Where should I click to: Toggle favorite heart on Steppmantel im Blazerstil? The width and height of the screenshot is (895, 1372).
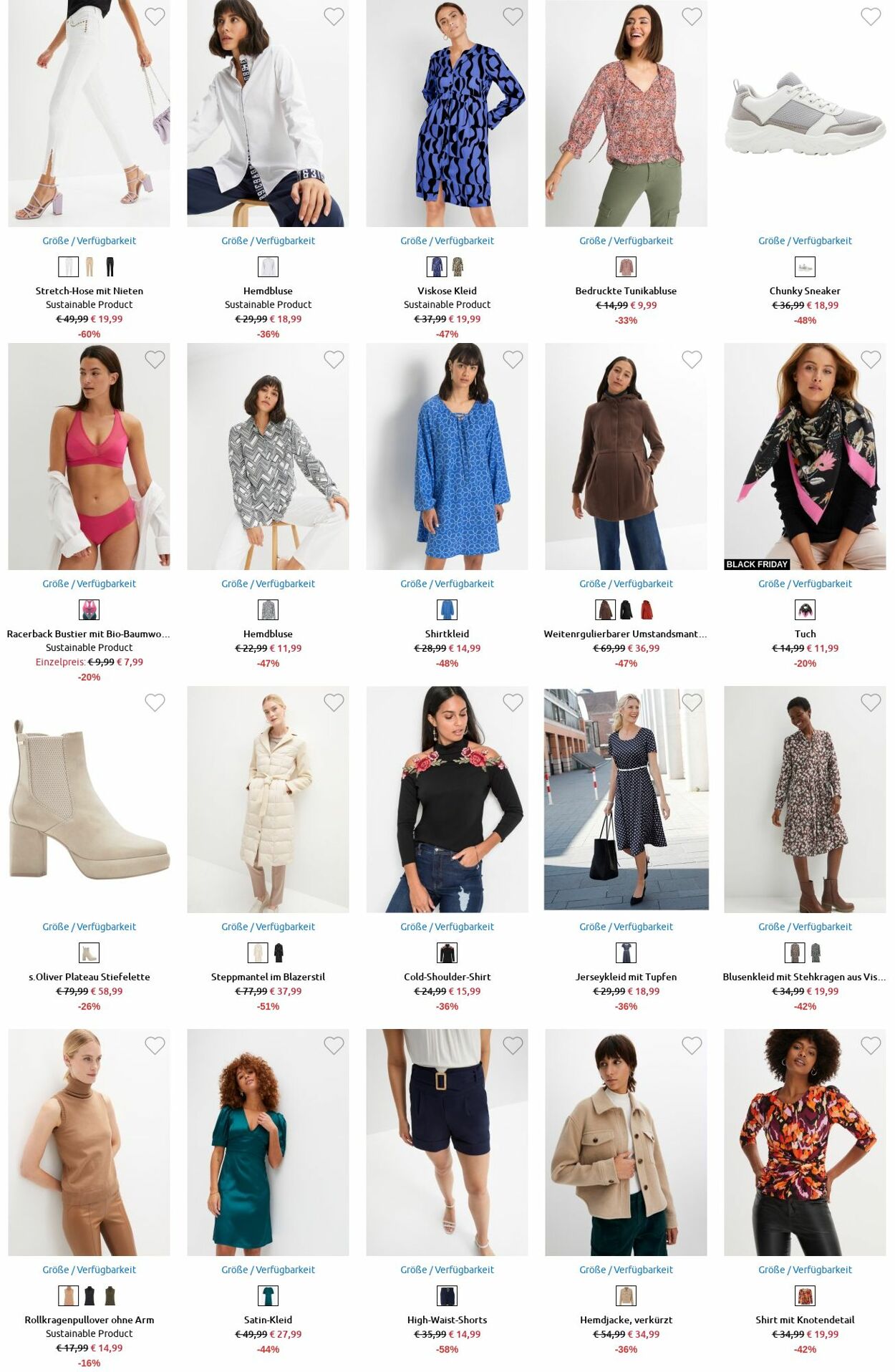[x=334, y=702]
